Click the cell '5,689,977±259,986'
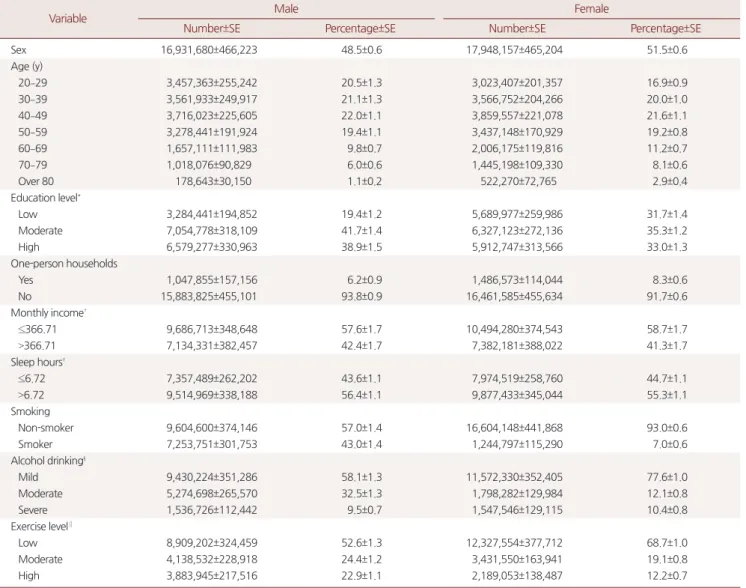 pyautogui.click(x=517, y=214)
